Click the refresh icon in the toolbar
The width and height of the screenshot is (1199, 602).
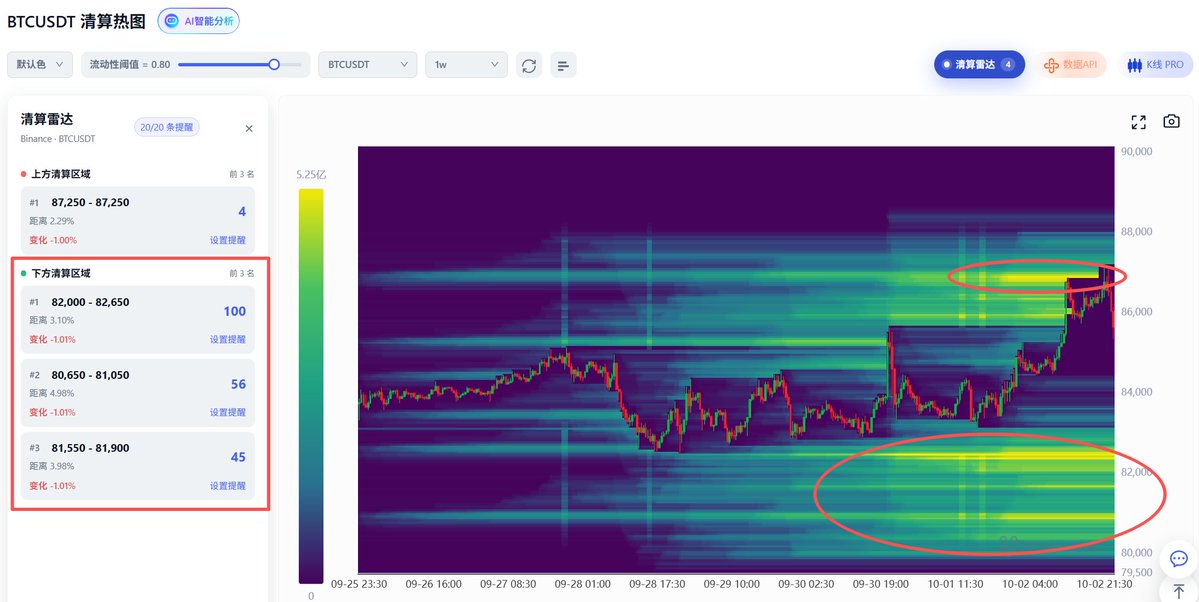pos(528,65)
